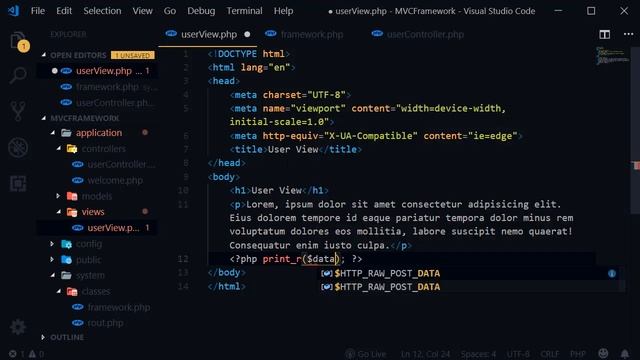Image resolution: width=640 pixels, height=360 pixels.
Task: Select the second $HTTP_RAW_POST_DATA suggestion
Action: 468,287
